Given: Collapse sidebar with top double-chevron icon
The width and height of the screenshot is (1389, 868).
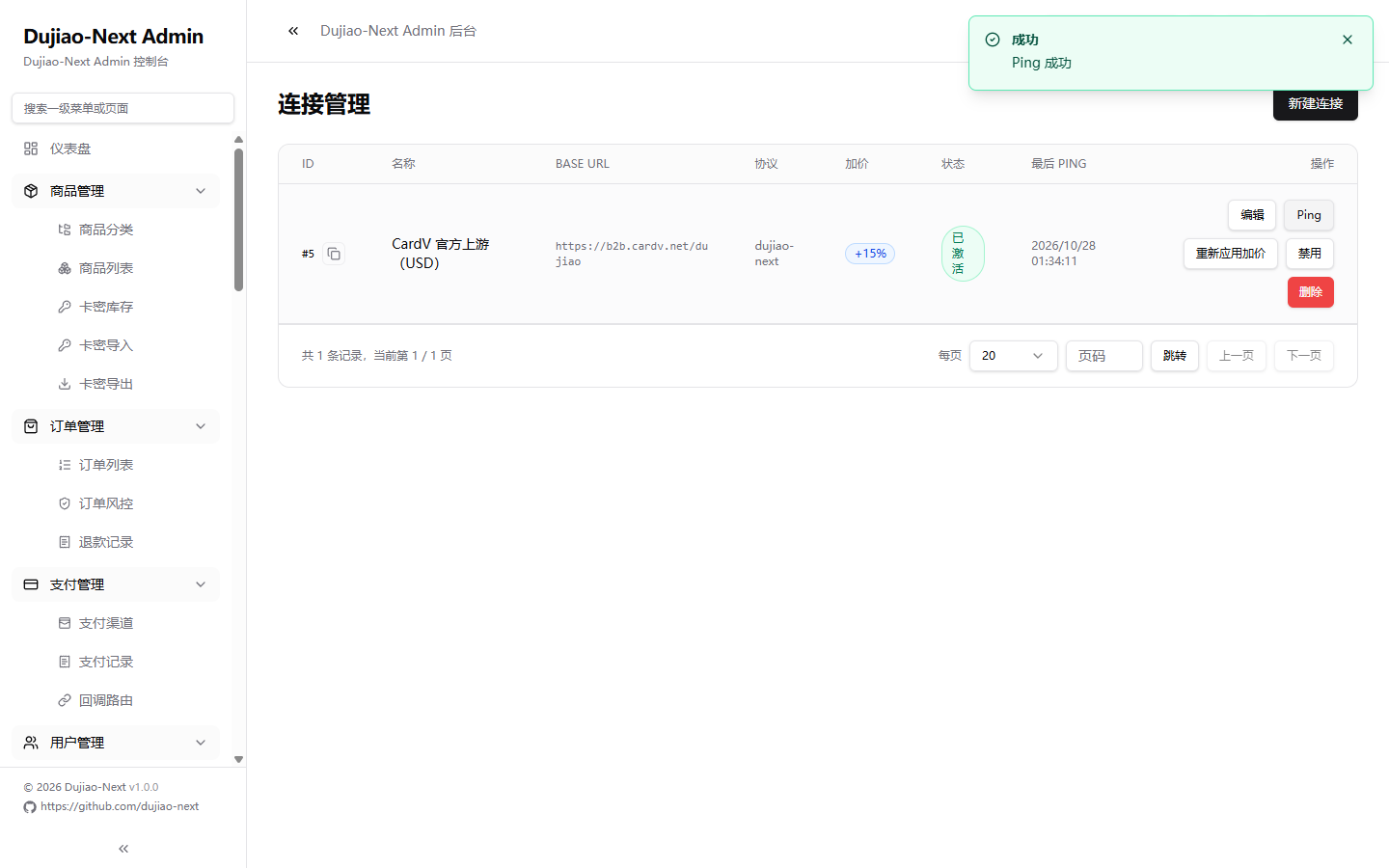Looking at the screenshot, I should [x=293, y=31].
